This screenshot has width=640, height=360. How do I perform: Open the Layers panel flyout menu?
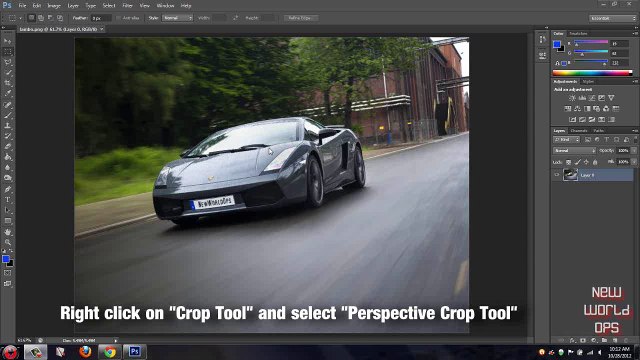(x=635, y=131)
